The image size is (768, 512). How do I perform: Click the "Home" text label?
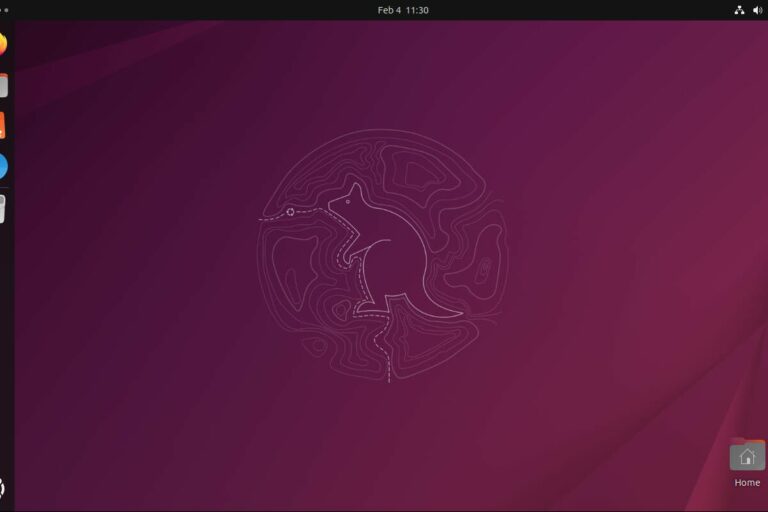[x=747, y=483]
